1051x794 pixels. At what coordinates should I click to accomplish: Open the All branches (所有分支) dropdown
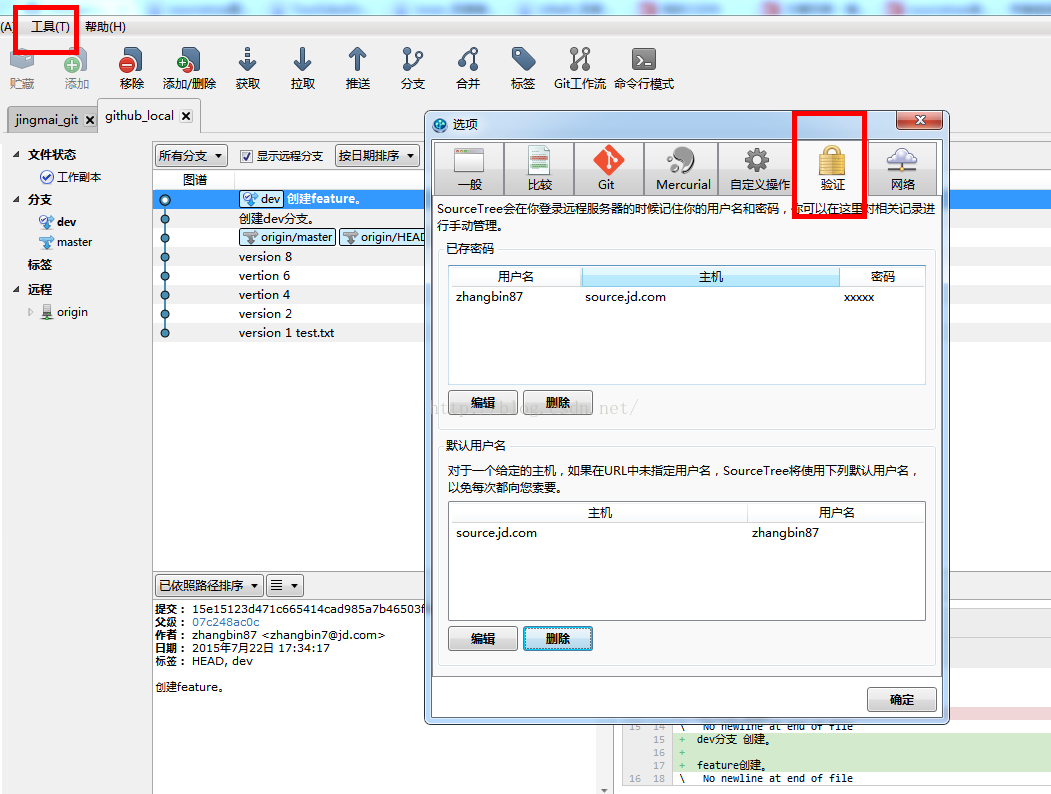click(190, 156)
